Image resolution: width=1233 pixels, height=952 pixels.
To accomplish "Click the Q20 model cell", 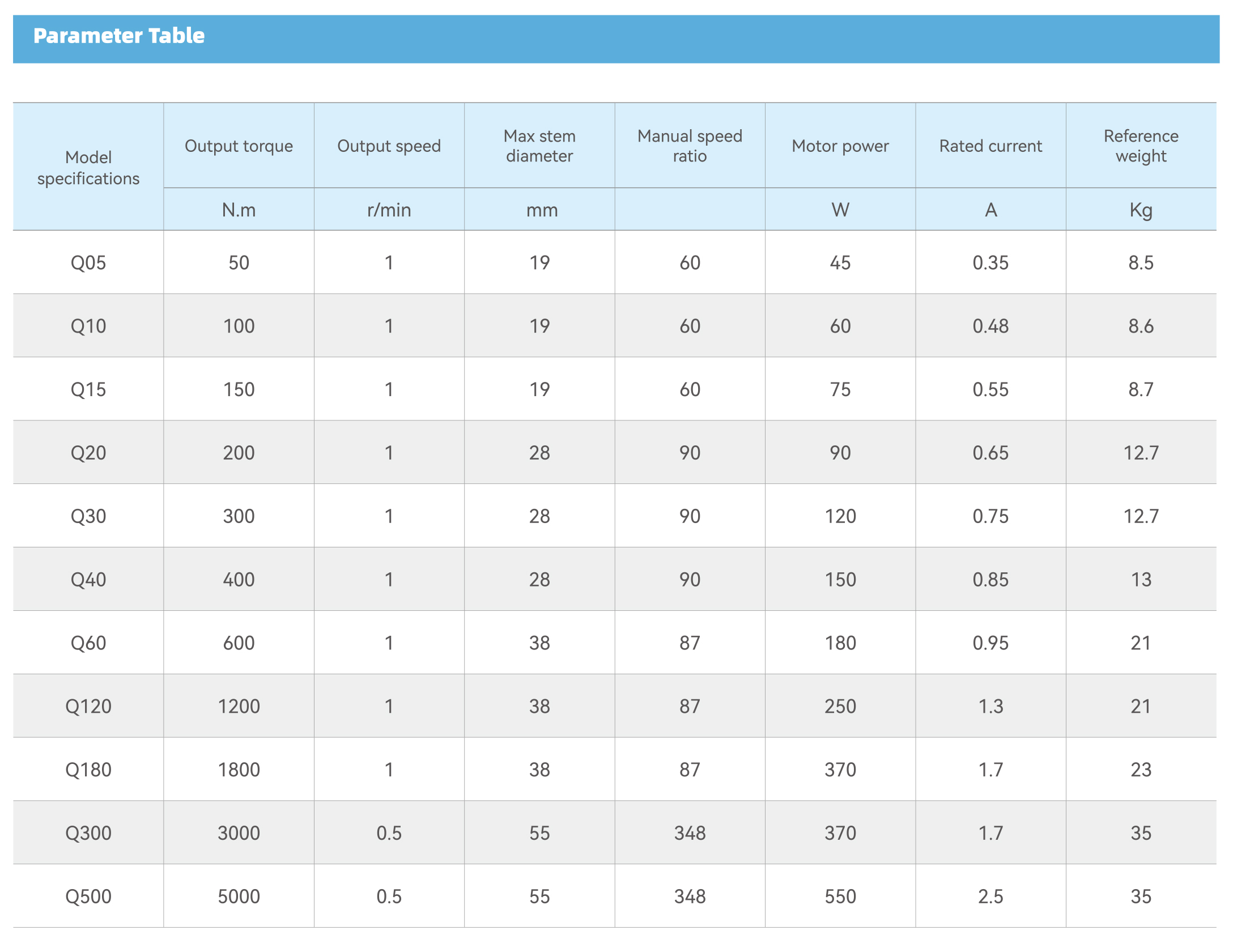I will [88, 453].
